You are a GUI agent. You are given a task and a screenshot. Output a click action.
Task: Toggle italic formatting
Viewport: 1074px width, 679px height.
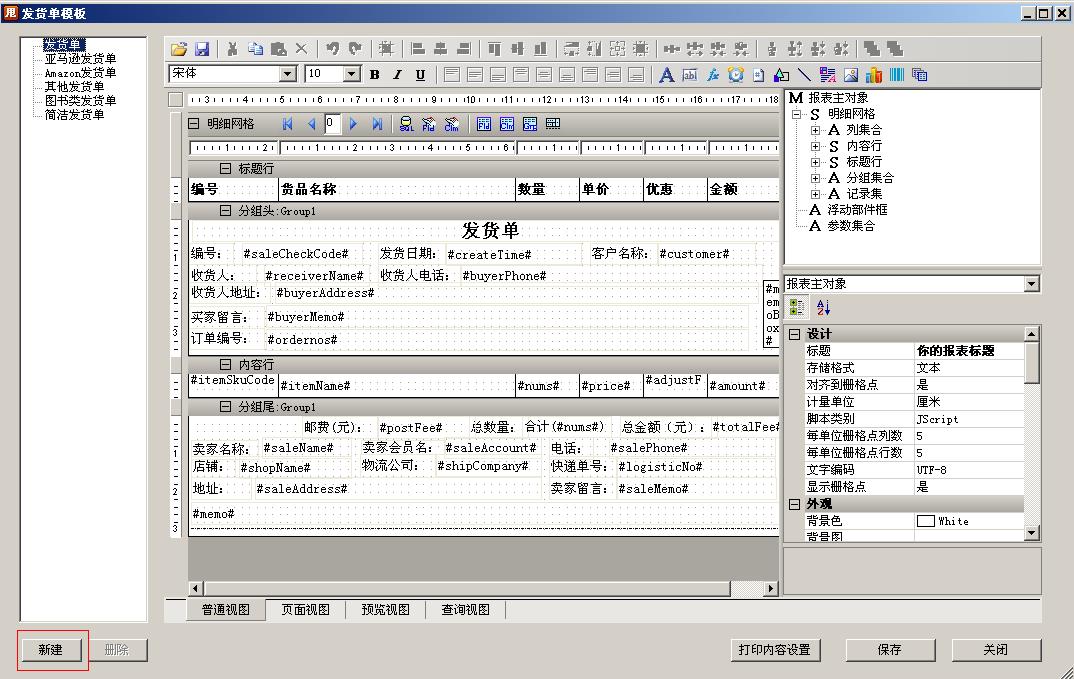[x=397, y=75]
